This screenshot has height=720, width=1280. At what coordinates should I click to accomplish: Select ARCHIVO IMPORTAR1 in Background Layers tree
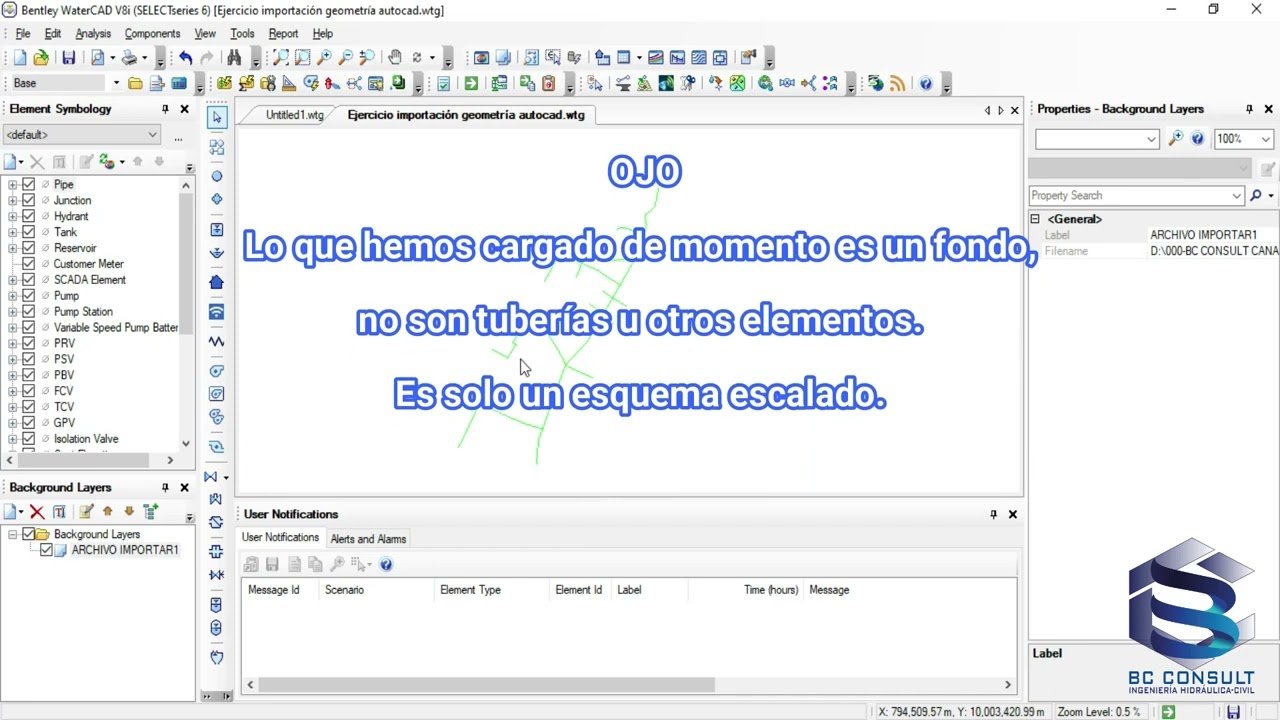tap(125, 550)
